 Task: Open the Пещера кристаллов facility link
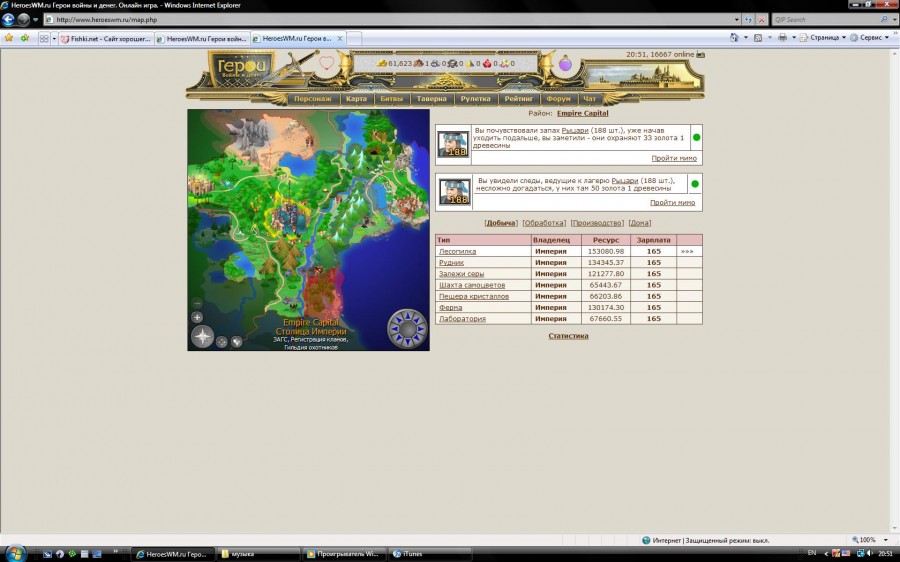[x=474, y=296]
